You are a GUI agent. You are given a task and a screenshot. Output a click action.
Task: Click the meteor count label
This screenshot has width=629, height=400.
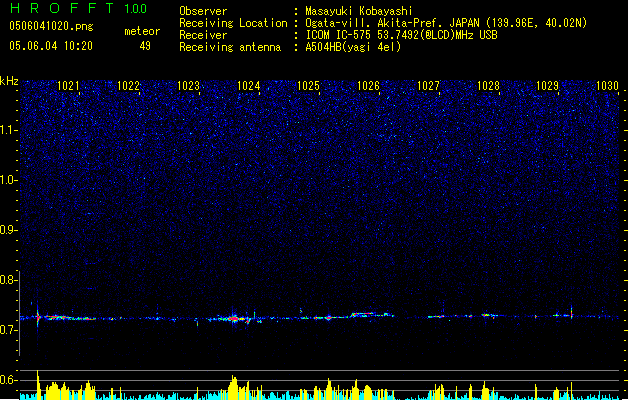coord(142,31)
